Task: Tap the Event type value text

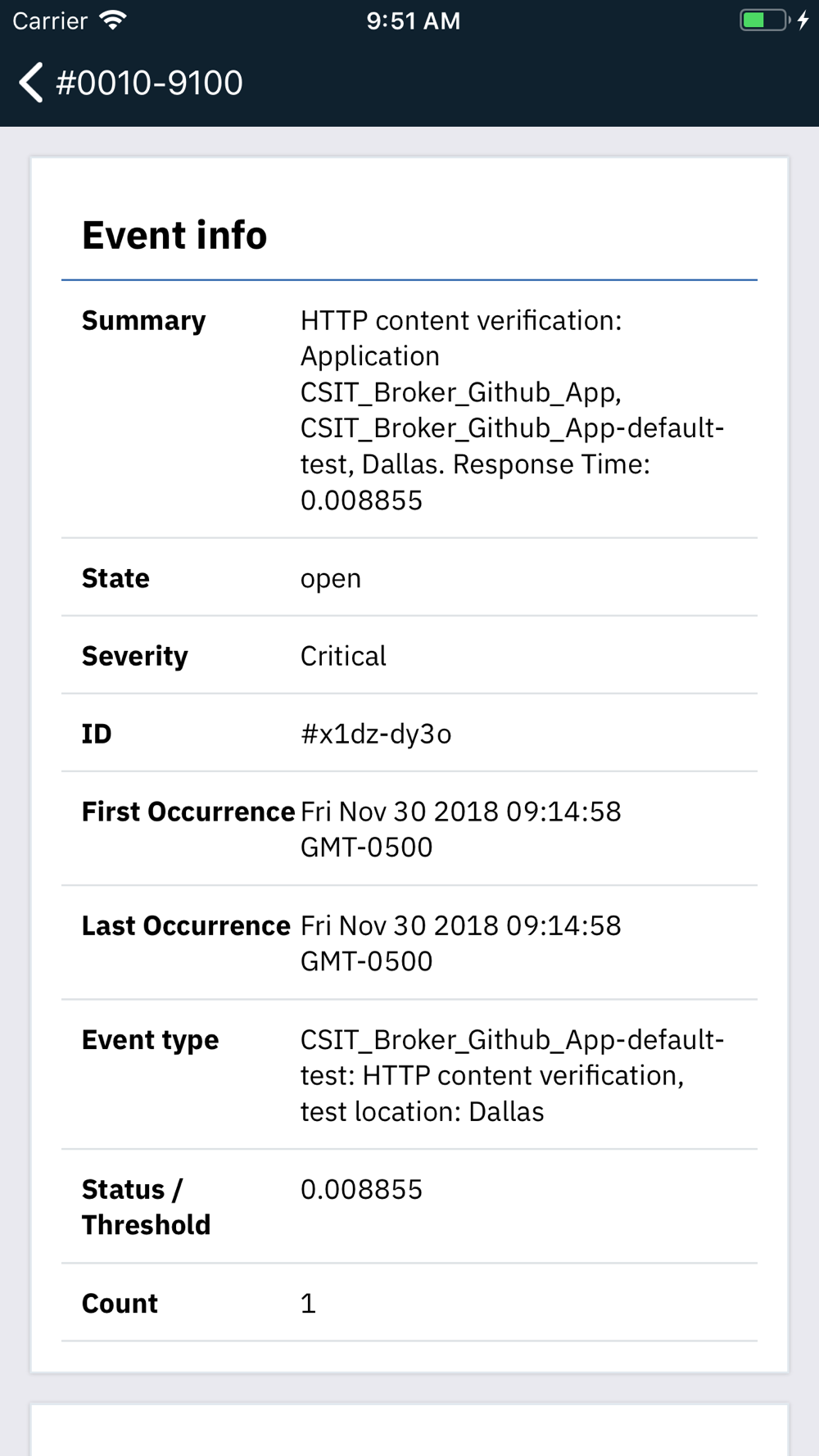Action: [512, 1075]
